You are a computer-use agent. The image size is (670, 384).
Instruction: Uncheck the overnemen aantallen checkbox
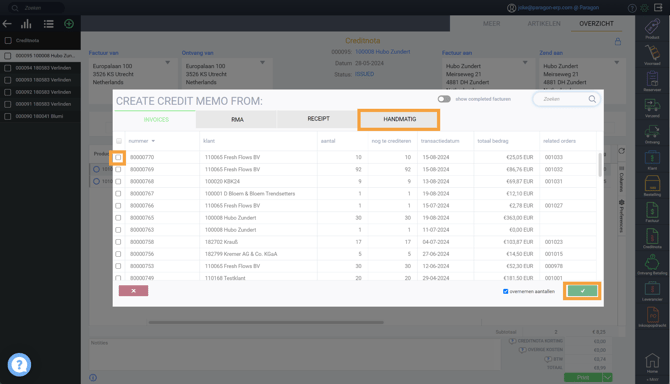coord(505,291)
